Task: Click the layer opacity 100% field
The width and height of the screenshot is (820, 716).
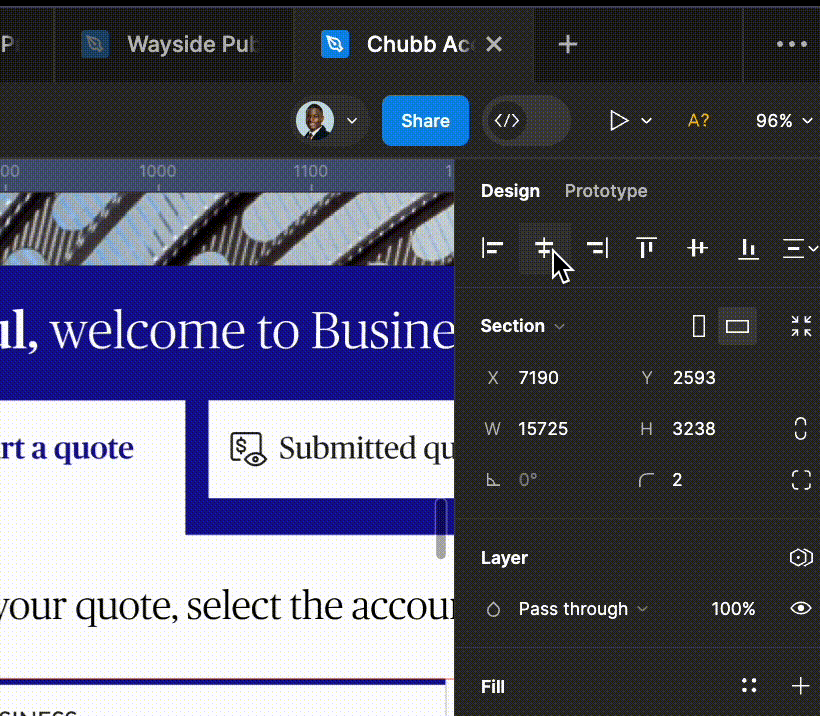Action: [x=733, y=609]
